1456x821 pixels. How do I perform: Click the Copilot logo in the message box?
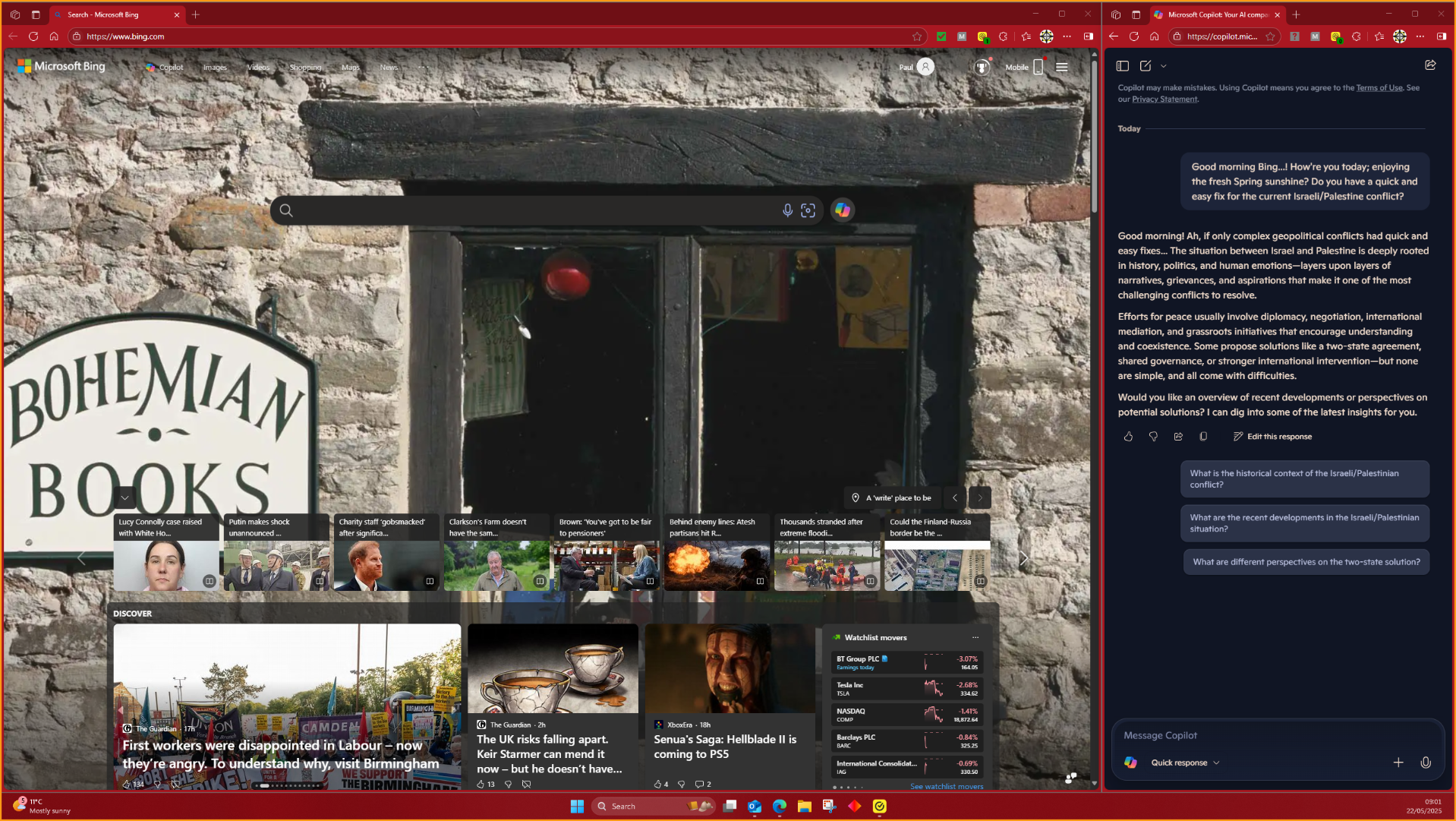pos(1130,763)
